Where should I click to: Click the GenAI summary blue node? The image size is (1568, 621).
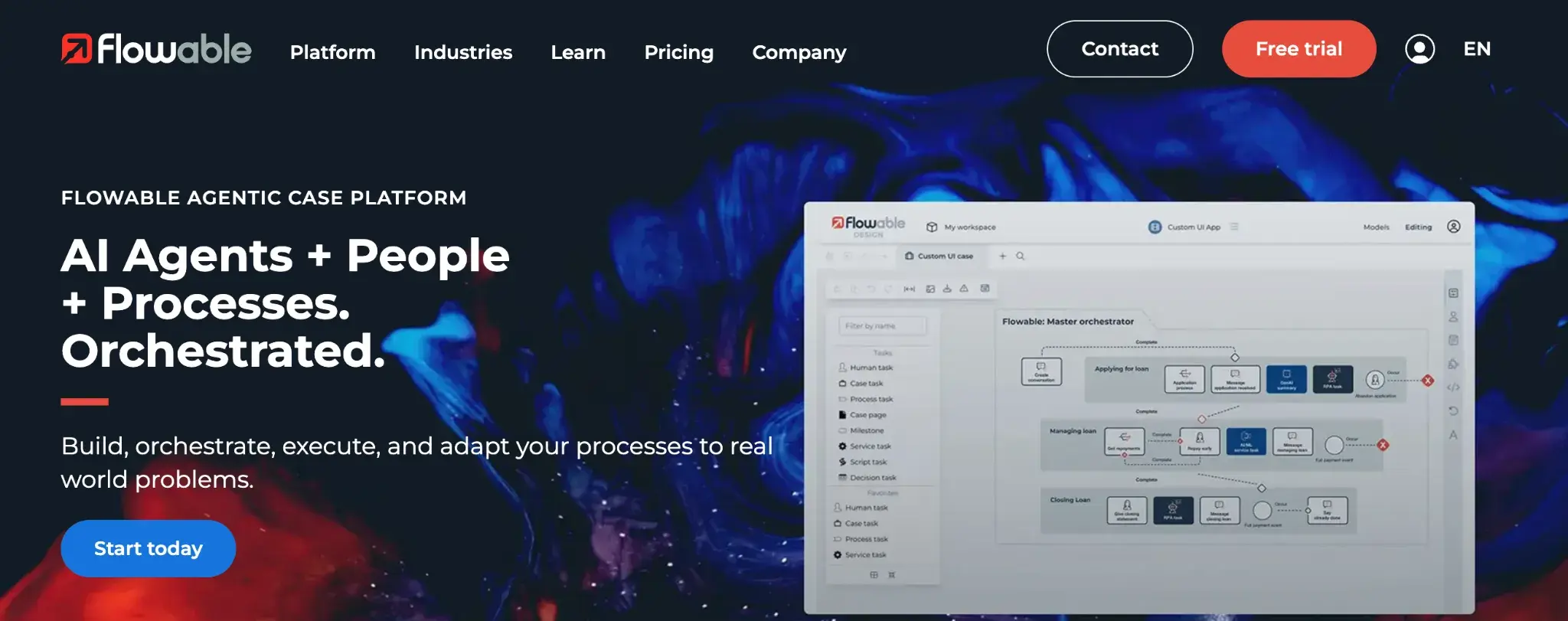(x=1286, y=379)
